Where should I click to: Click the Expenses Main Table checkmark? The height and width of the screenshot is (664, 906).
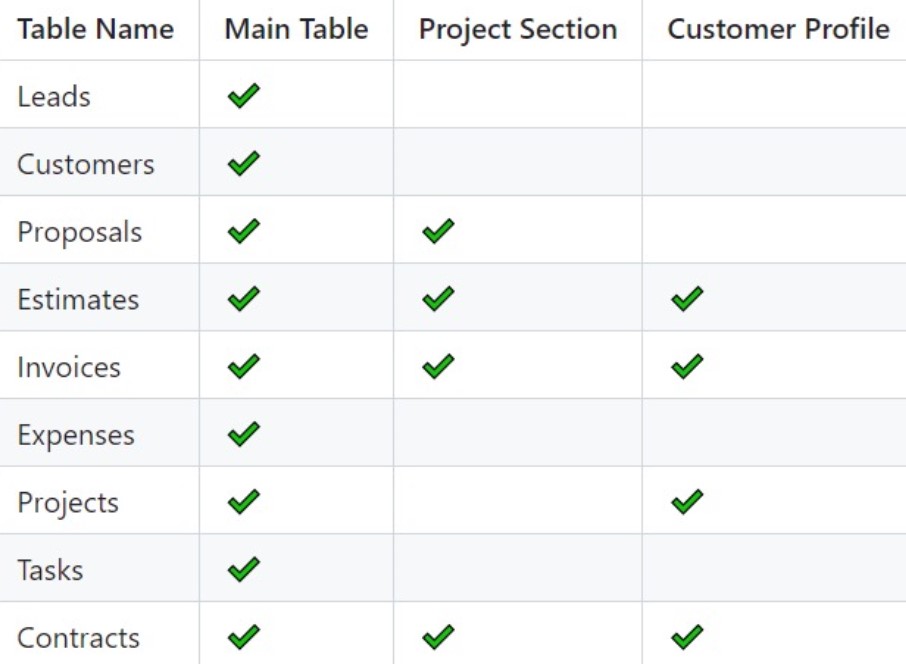pyautogui.click(x=244, y=434)
